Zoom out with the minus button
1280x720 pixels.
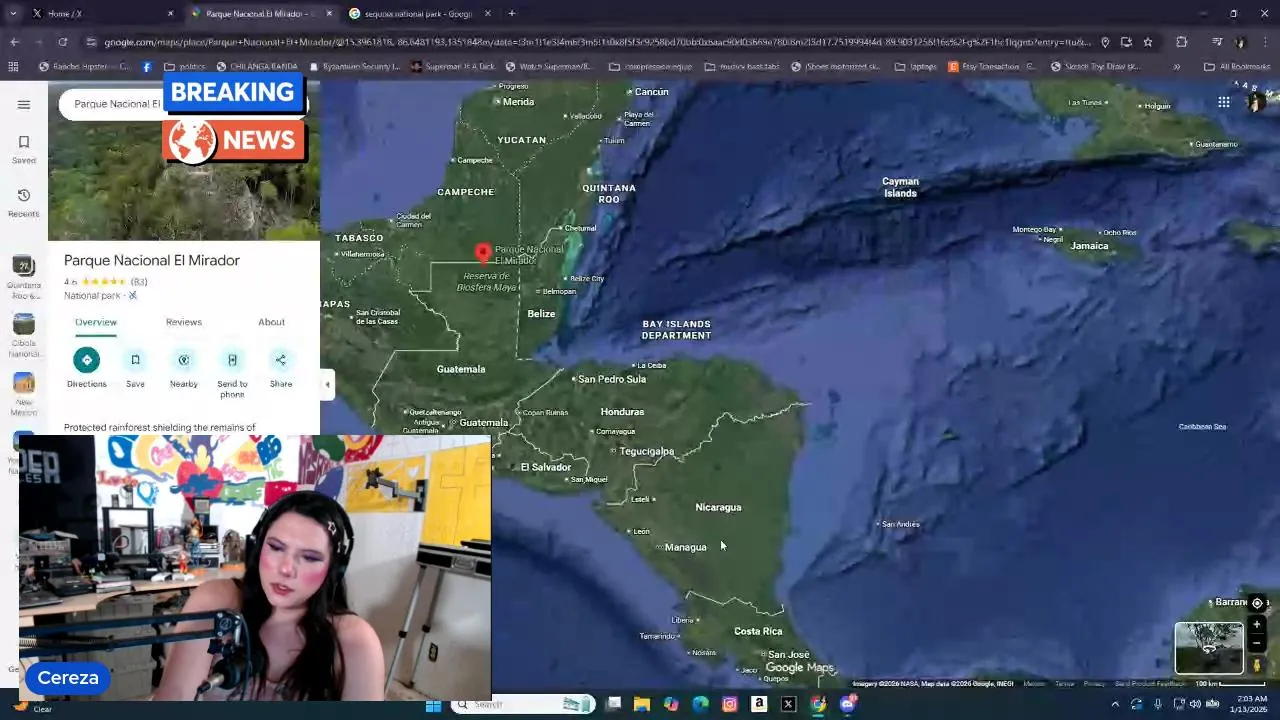point(1257,644)
